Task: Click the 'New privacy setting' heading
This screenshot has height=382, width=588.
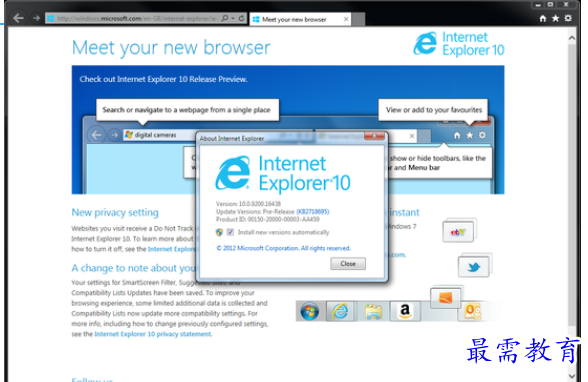Action: [x=115, y=213]
